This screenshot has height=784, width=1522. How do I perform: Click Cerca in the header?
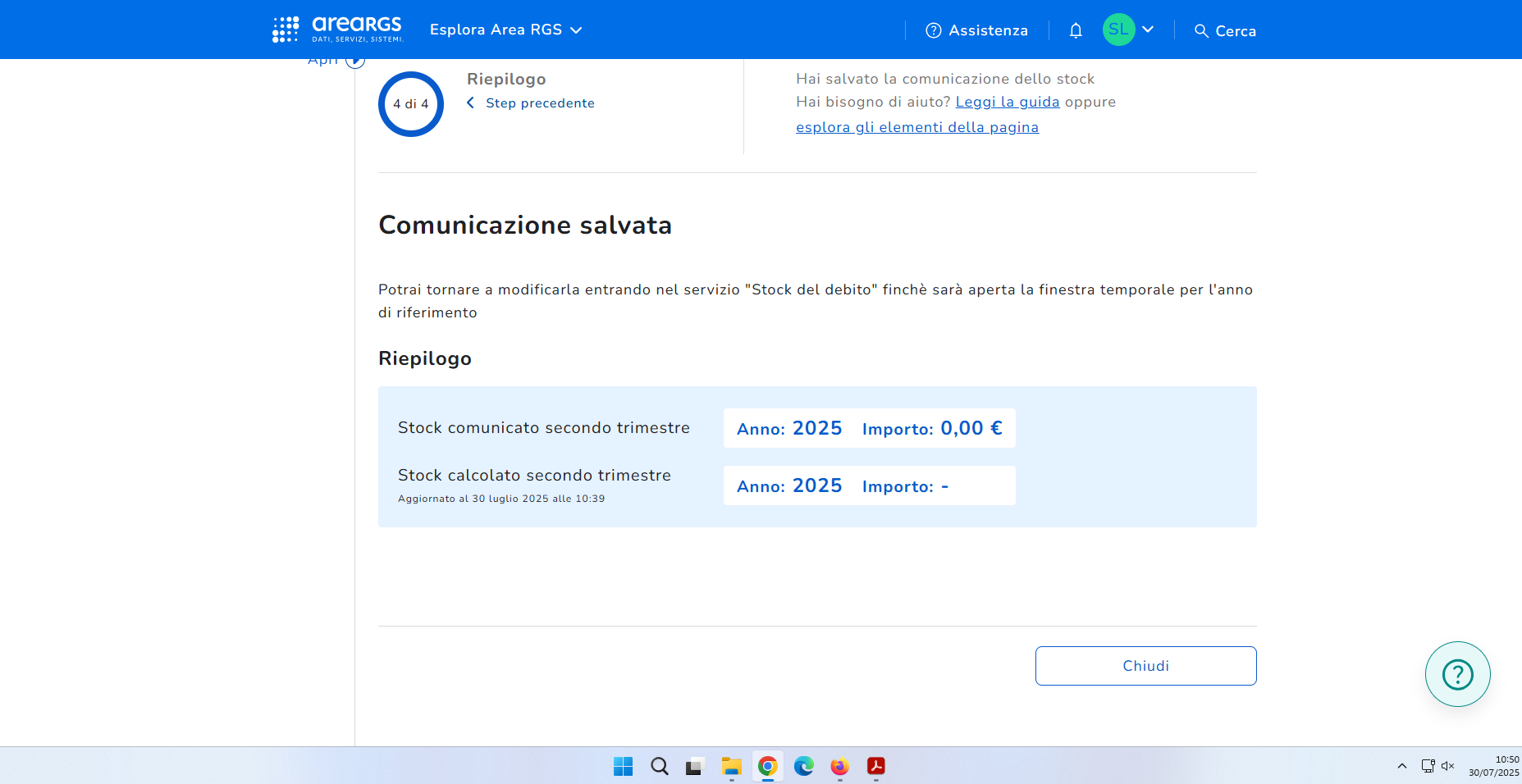pos(1225,30)
